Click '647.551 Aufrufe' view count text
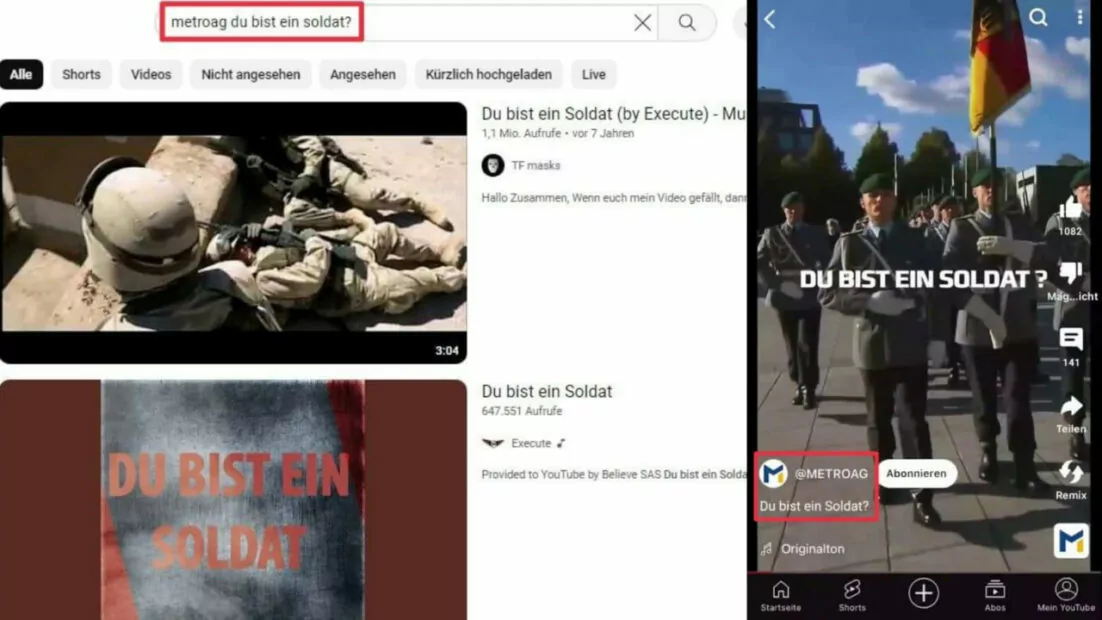 click(521, 411)
